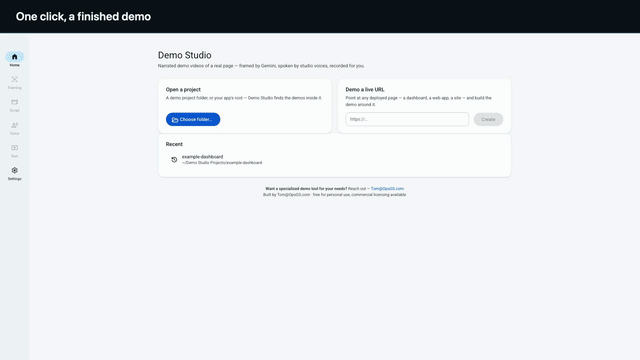Open Settings from the sidebar
Image resolution: width=640 pixels, height=360 pixels.
(x=14, y=173)
